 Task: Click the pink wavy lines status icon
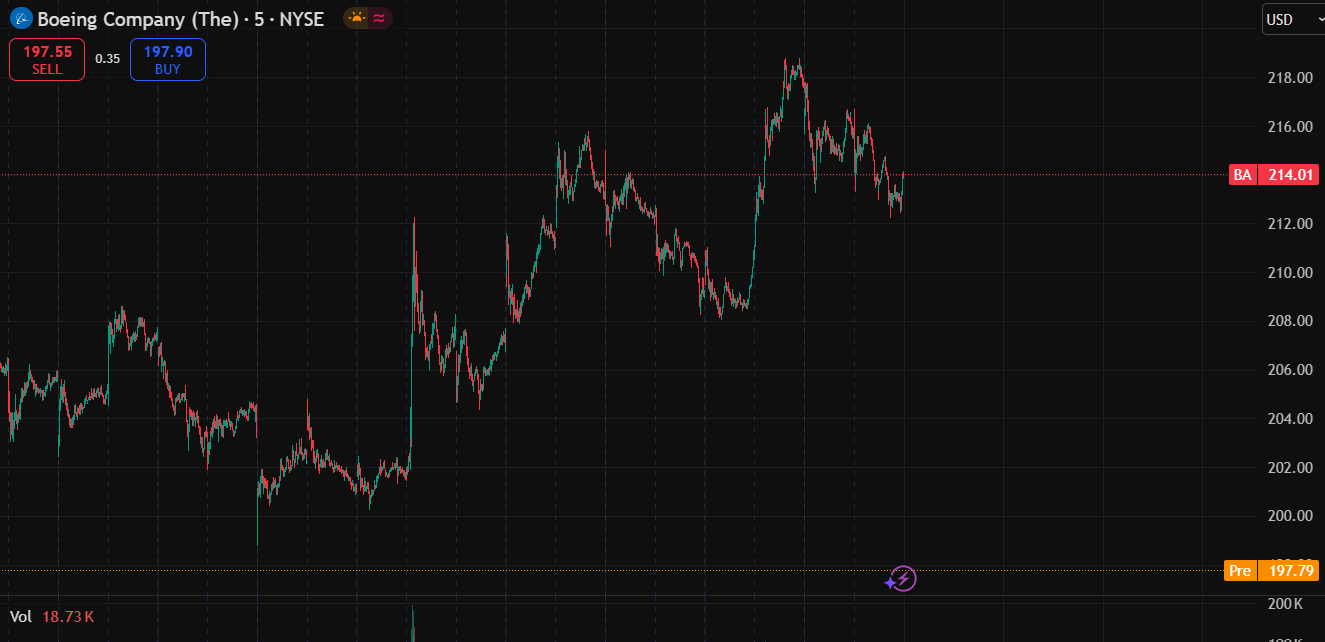pyautogui.click(x=380, y=18)
